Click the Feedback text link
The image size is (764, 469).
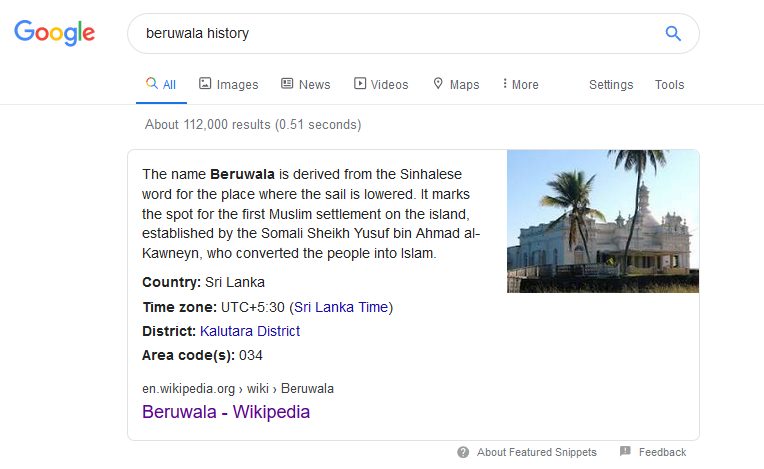pos(662,452)
